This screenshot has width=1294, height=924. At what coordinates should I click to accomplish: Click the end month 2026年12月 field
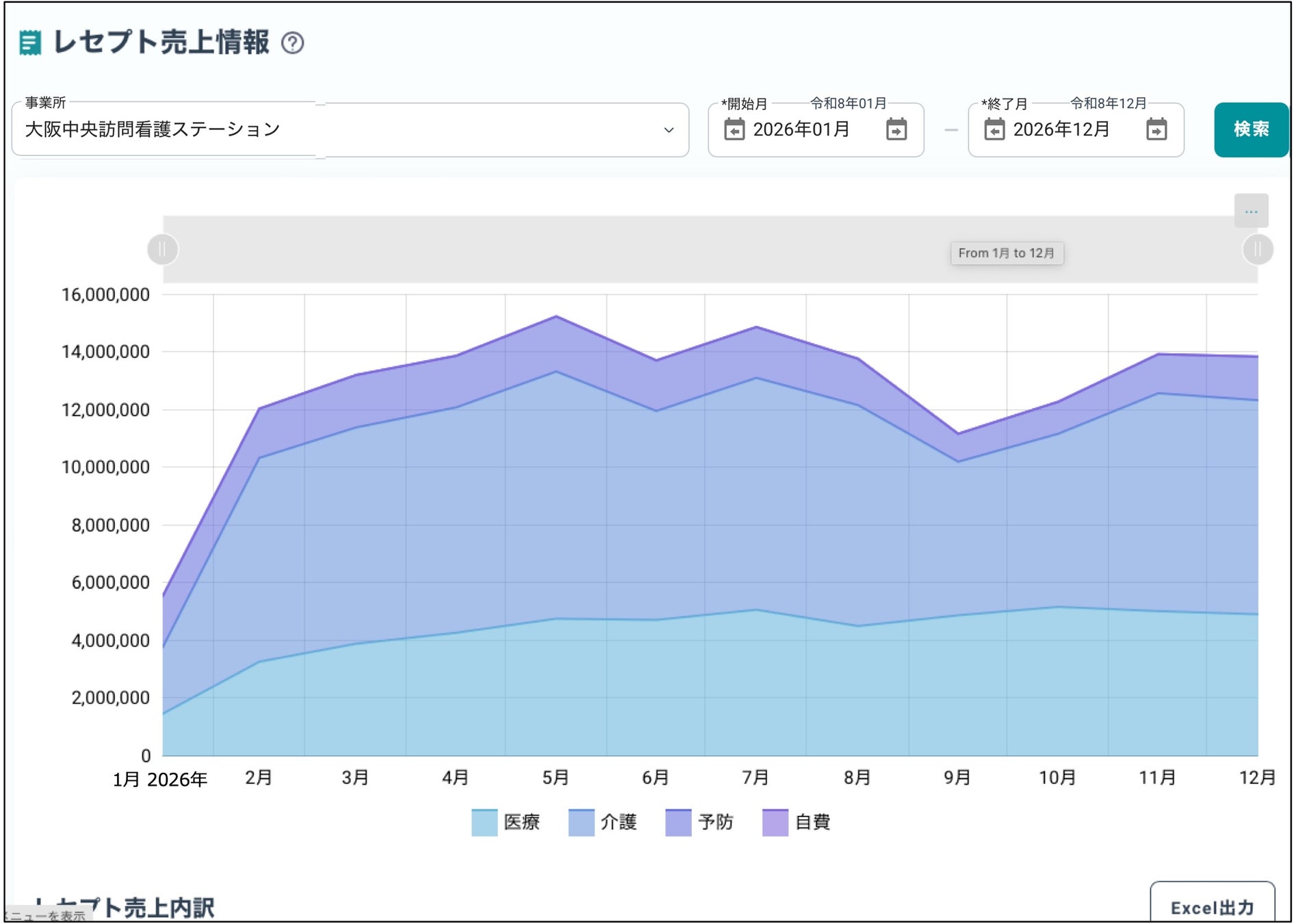tap(1061, 129)
